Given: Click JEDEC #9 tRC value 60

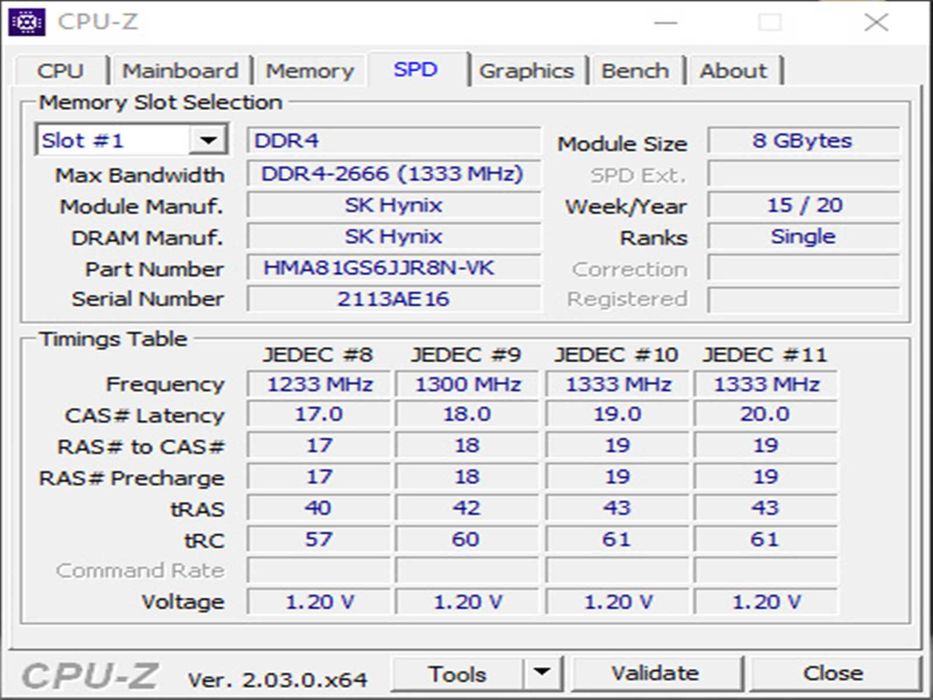Looking at the screenshot, I should (x=467, y=539).
